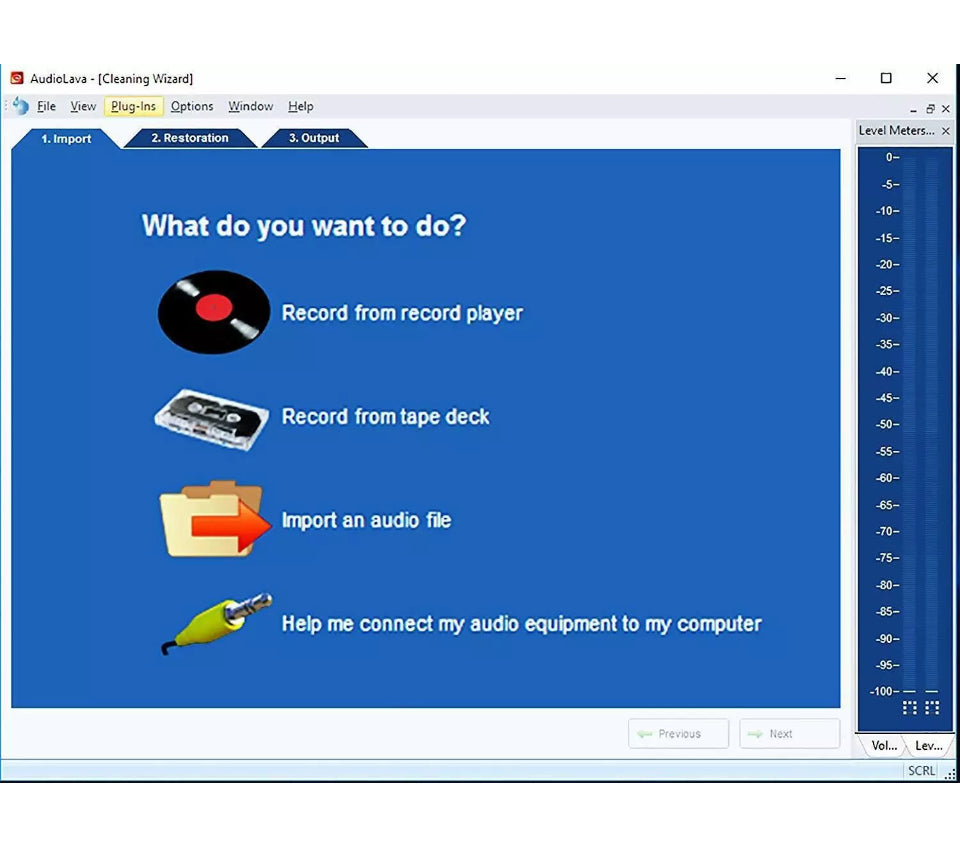The width and height of the screenshot is (960, 859).
Task: Click the vinyl record icon
Action: (214, 312)
